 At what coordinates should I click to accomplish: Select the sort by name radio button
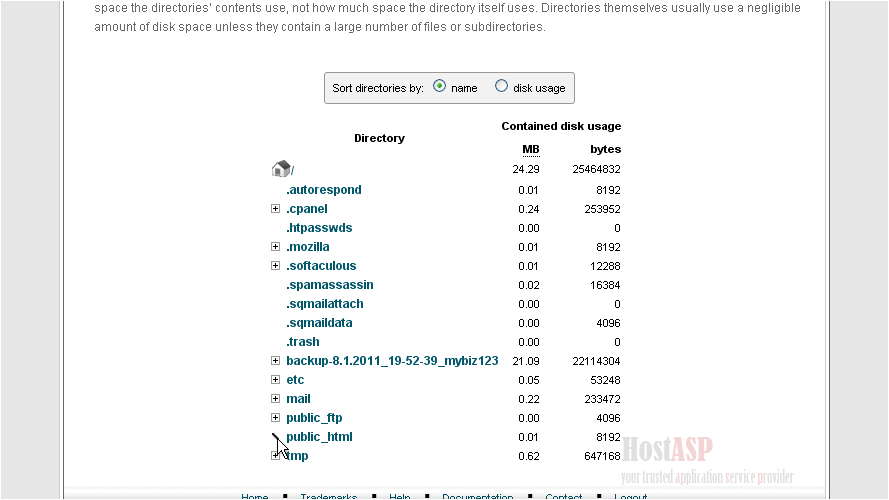coord(440,87)
